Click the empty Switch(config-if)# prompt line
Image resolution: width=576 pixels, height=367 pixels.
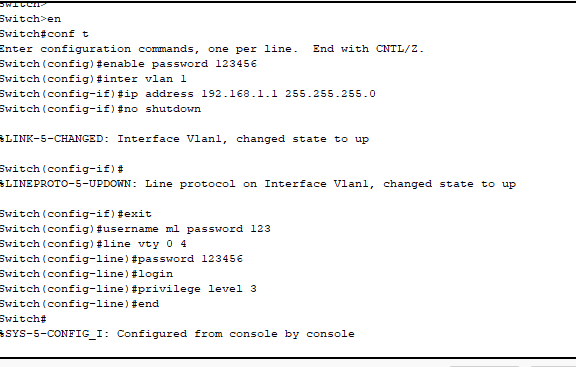[x=62, y=169]
